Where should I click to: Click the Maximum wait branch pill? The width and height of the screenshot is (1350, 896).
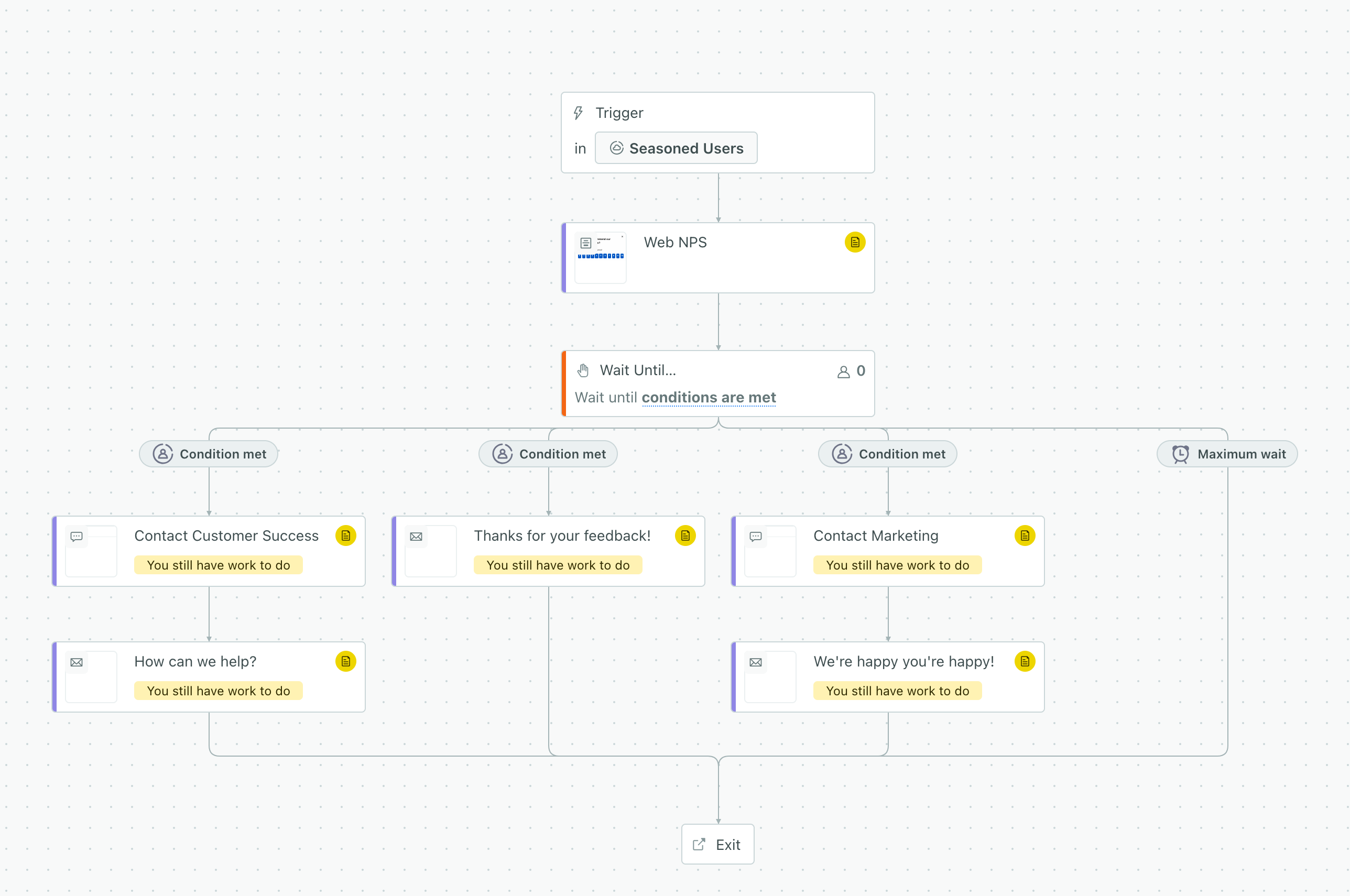point(1227,454)
